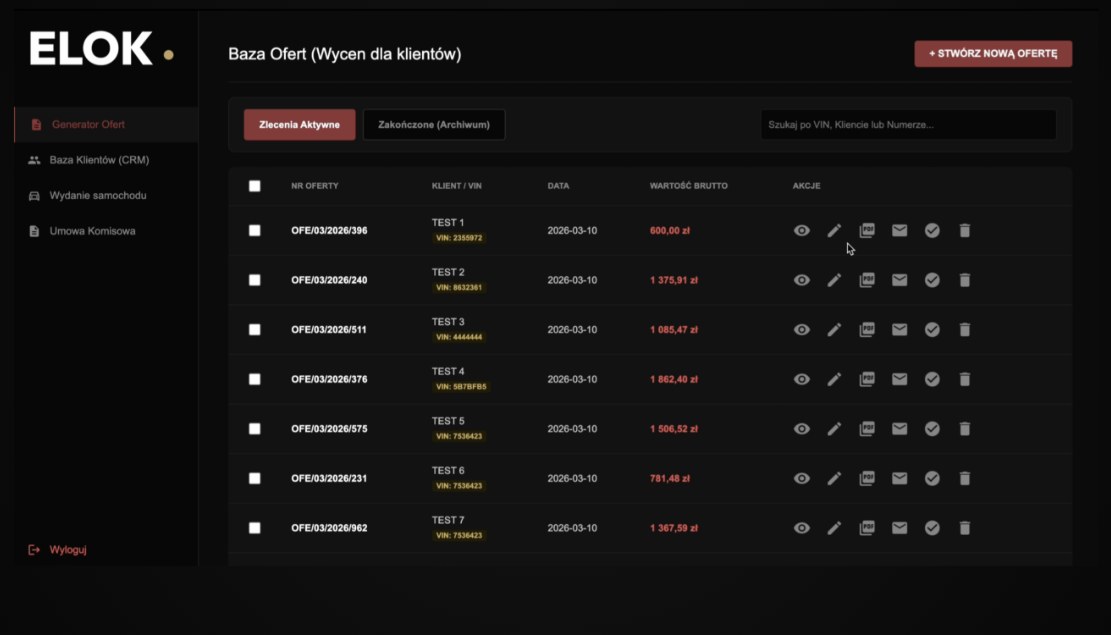This screenshot has width=1111, height=635.
Task: Navigate to Umowa Komisowa
Action: coord(106,231)
